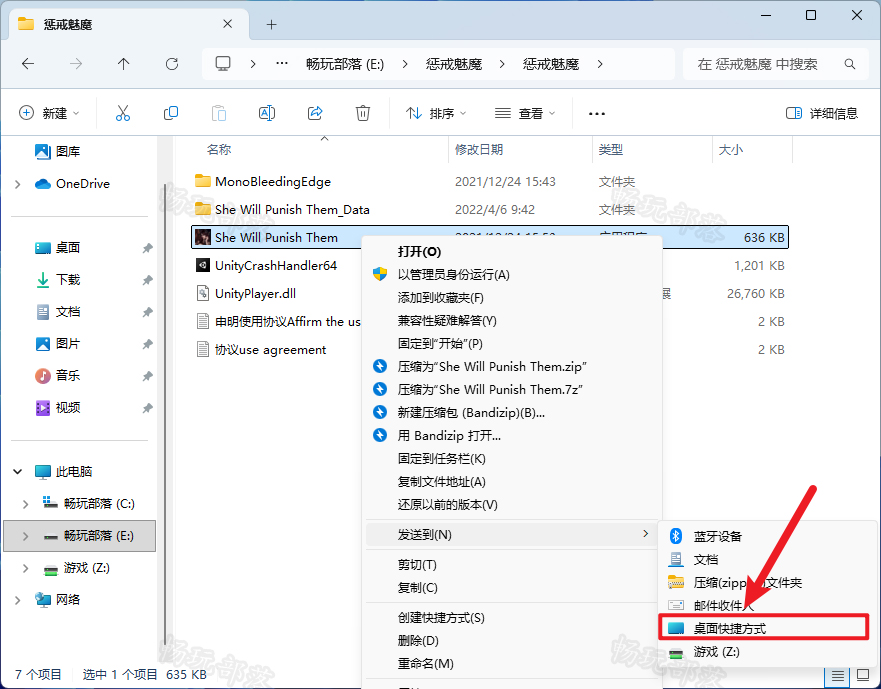Click 详细信息 details pane button
Image resolution: width=881 pixels, height=689 pixels.
[x=821, y=114]
